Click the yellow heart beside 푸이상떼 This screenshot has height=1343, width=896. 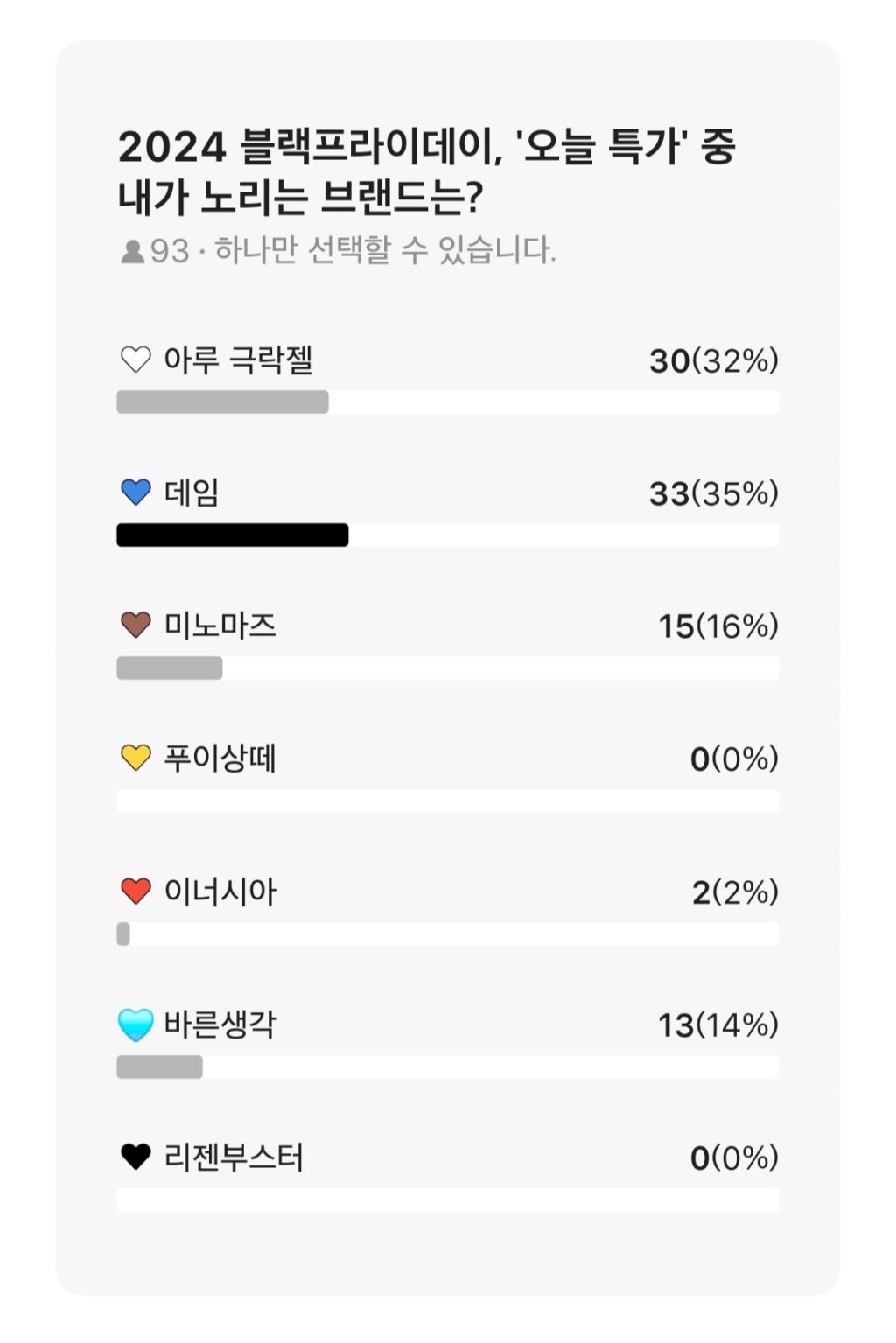coord(136,758)
